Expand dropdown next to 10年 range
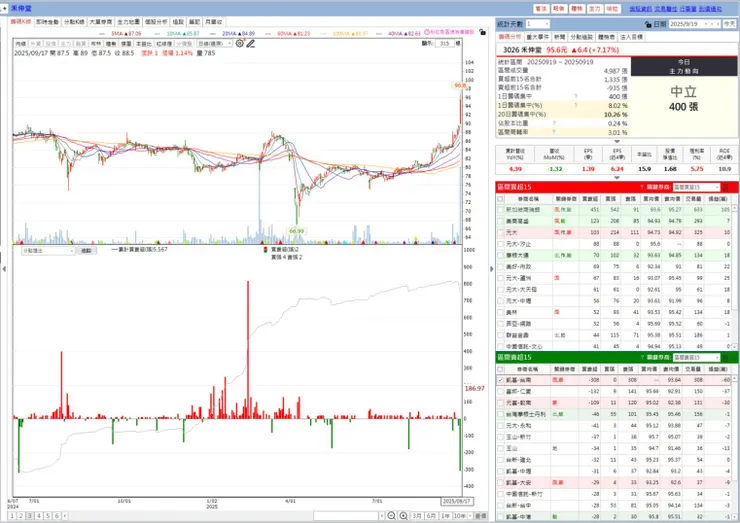Image resolution: width=740 pixels, height=523 pixels. point(470,516)
